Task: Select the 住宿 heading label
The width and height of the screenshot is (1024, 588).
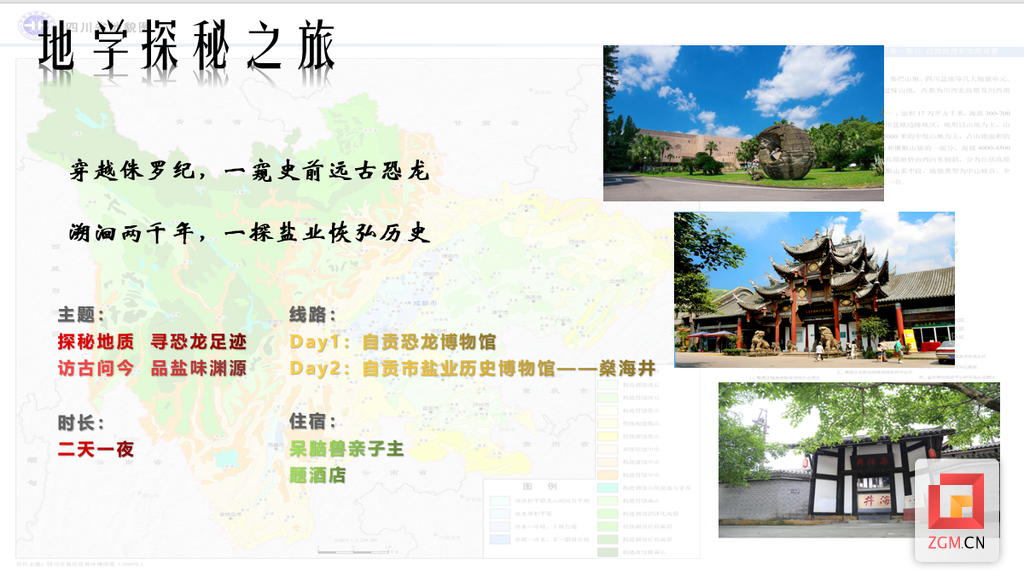Action: 313,421
